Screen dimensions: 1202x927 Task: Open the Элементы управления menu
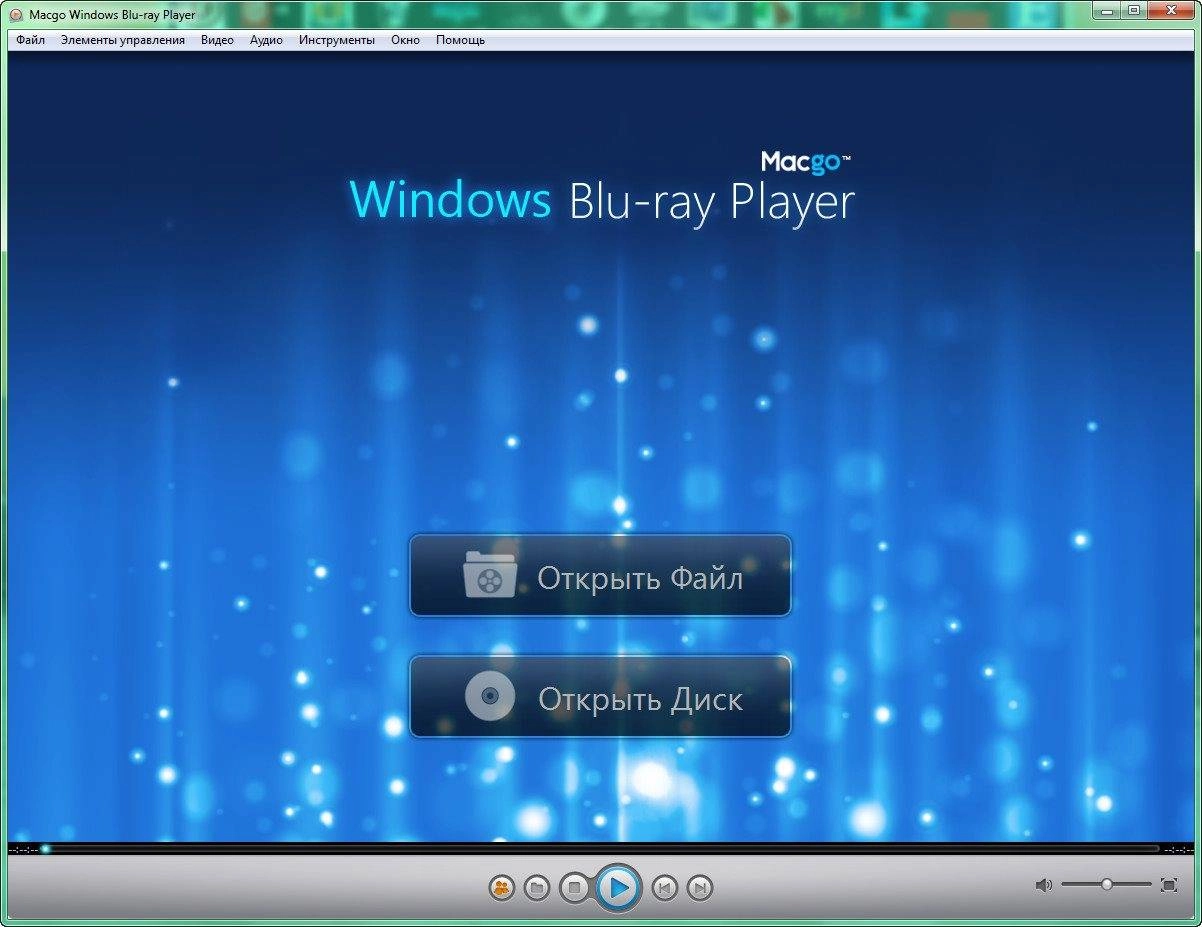point(122,40)
